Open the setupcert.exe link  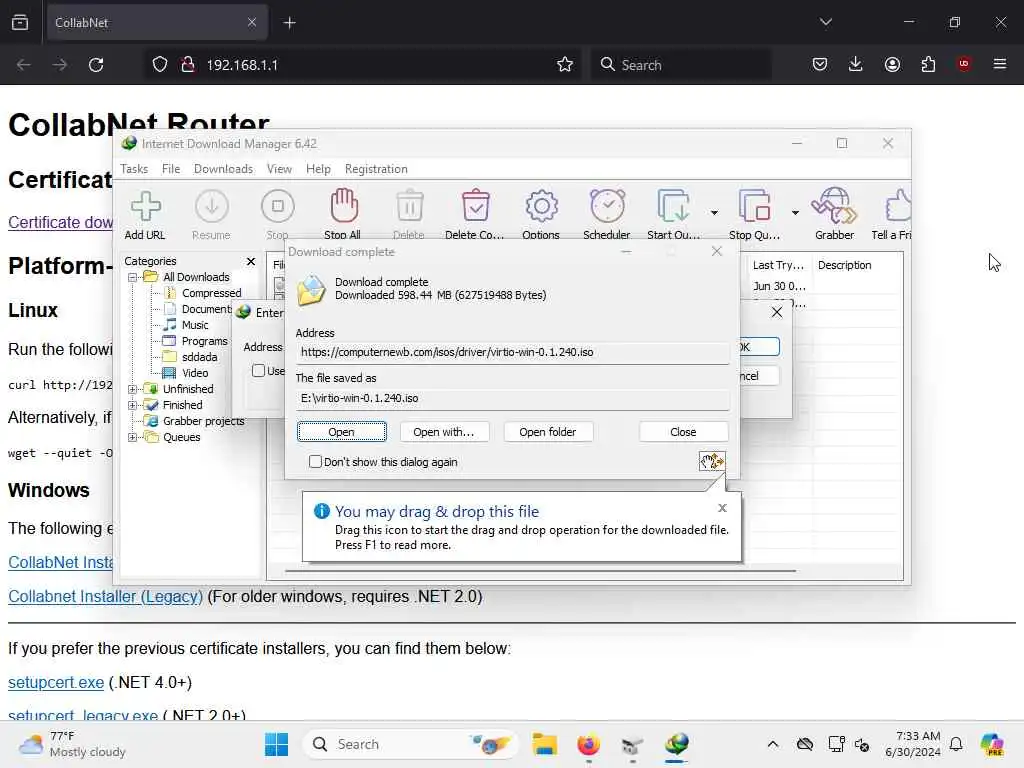click(56, 682)
